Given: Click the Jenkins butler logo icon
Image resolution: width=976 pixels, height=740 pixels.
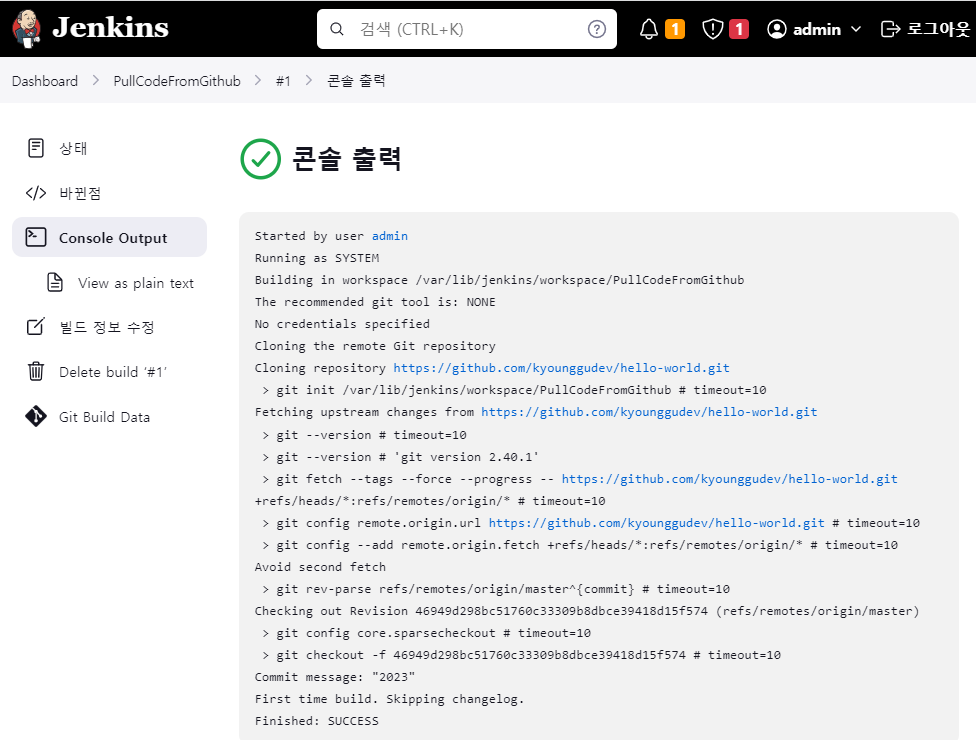Looking at the screenshot, I should tap(27, 29).
